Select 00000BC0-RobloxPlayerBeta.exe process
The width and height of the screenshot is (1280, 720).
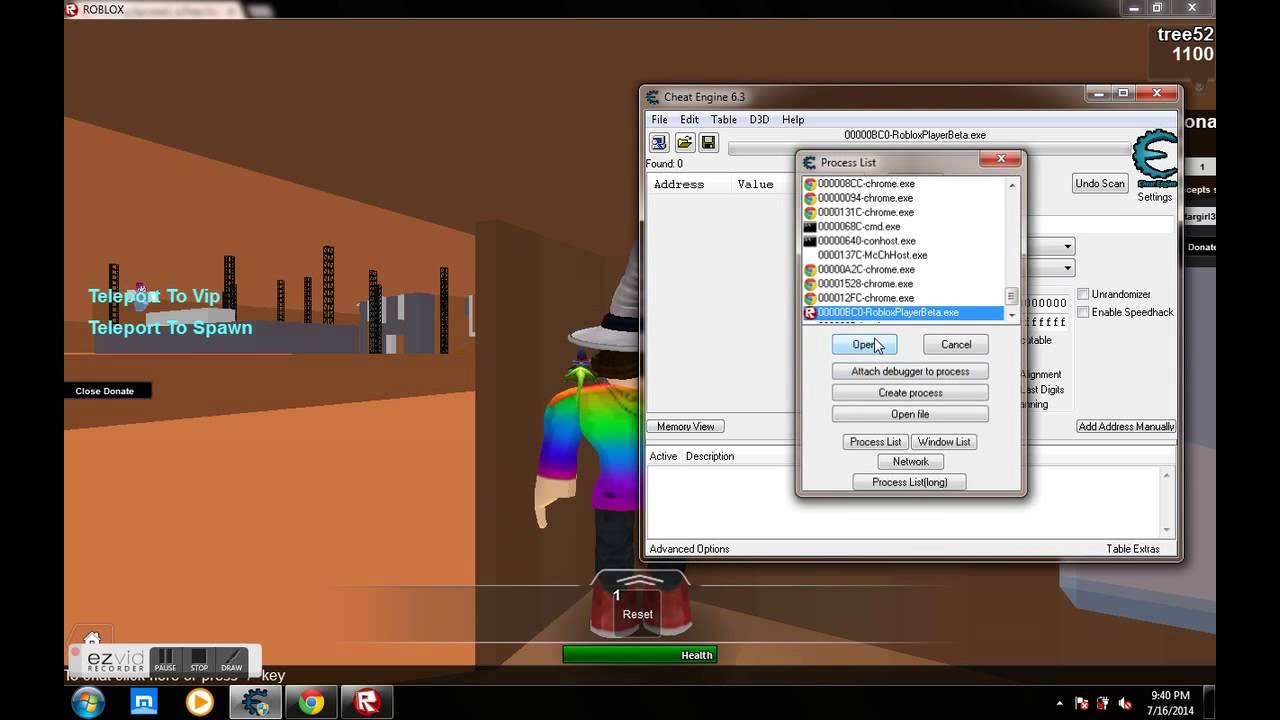tap(904, 312)
